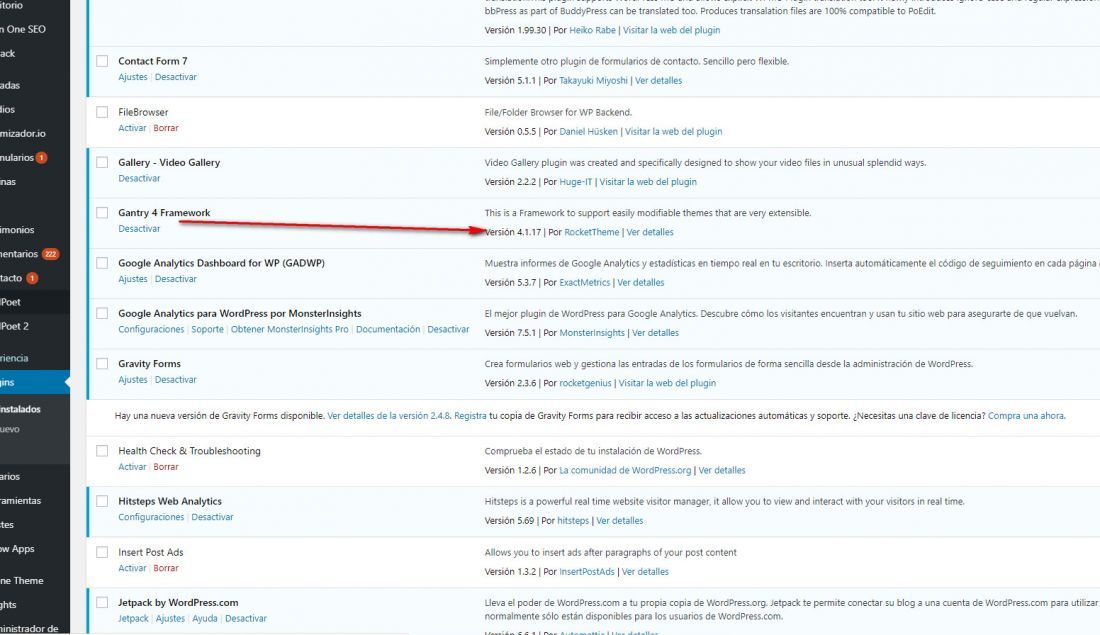The width and height of the screenshot is (1100, 635).
Task: Tick the Jetpack by WordPress.com checkbox
Action: tap(102, 603)
